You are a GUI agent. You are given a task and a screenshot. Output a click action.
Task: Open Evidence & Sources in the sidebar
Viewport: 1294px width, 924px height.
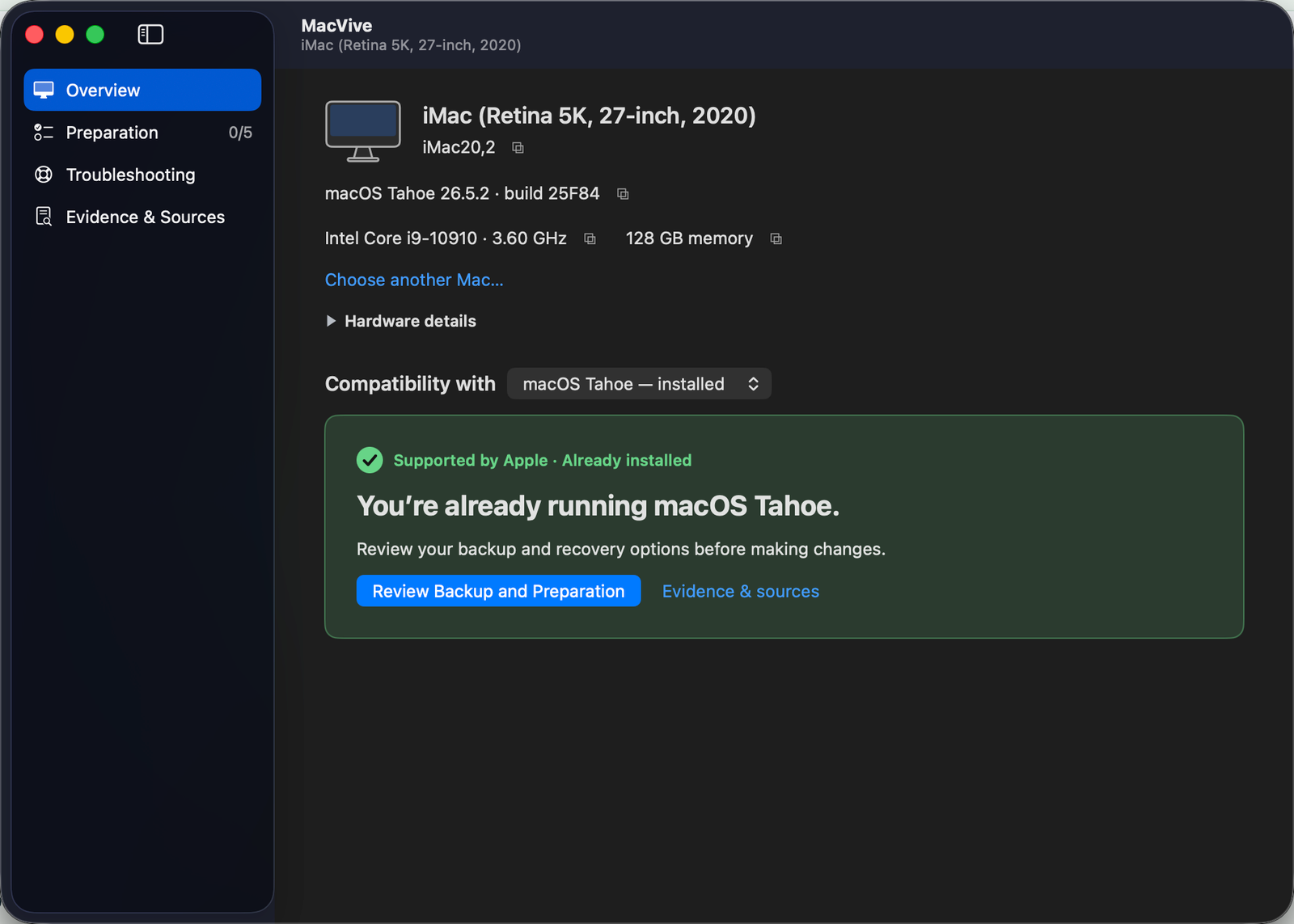coord(142,217)
